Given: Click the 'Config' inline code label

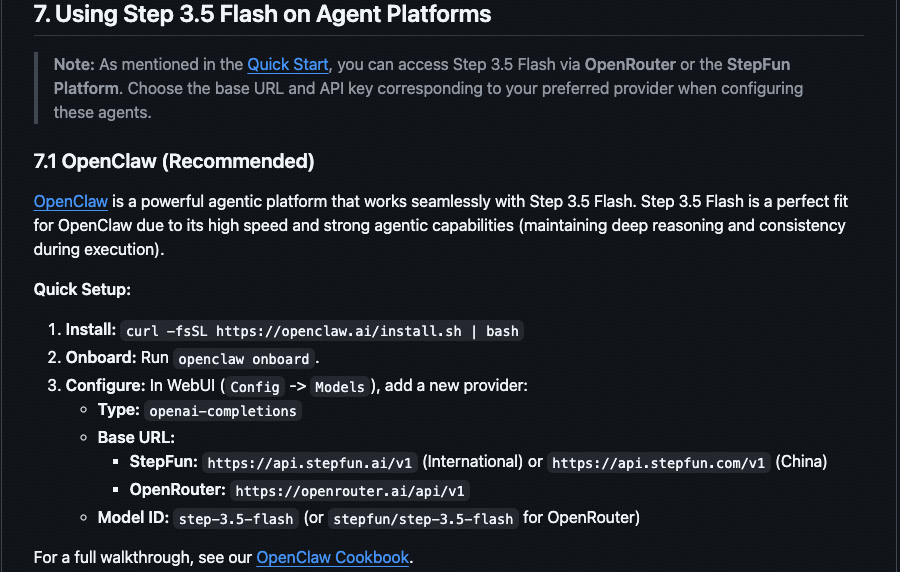Looking at the screenshot, I should click(254, 387).
